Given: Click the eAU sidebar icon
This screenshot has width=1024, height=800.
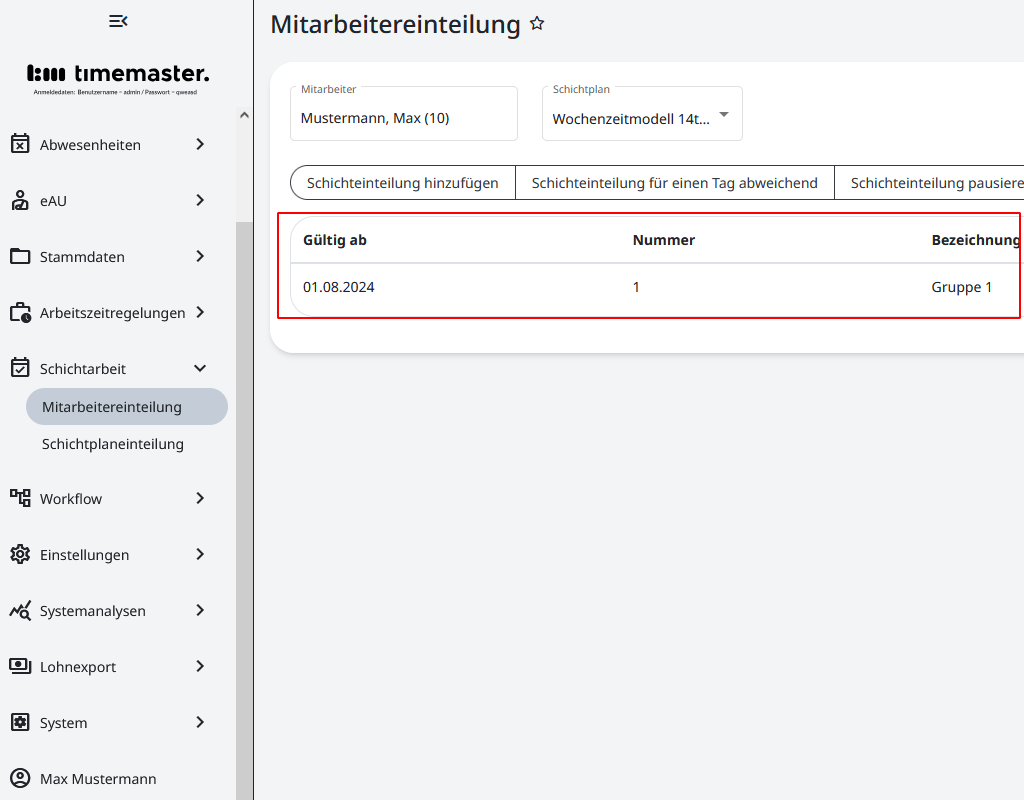Looking at the screenshot, I should point(20,200).
